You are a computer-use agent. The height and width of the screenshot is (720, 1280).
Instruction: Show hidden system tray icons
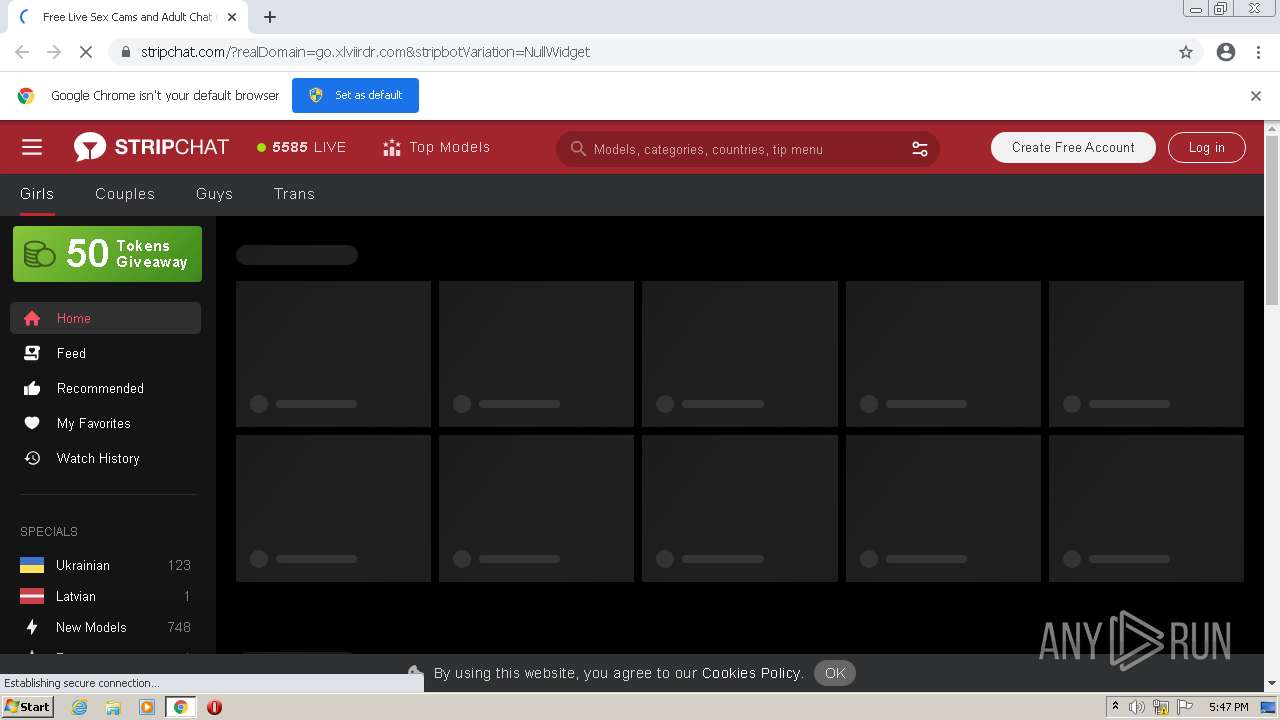[x=1115, y=707]
